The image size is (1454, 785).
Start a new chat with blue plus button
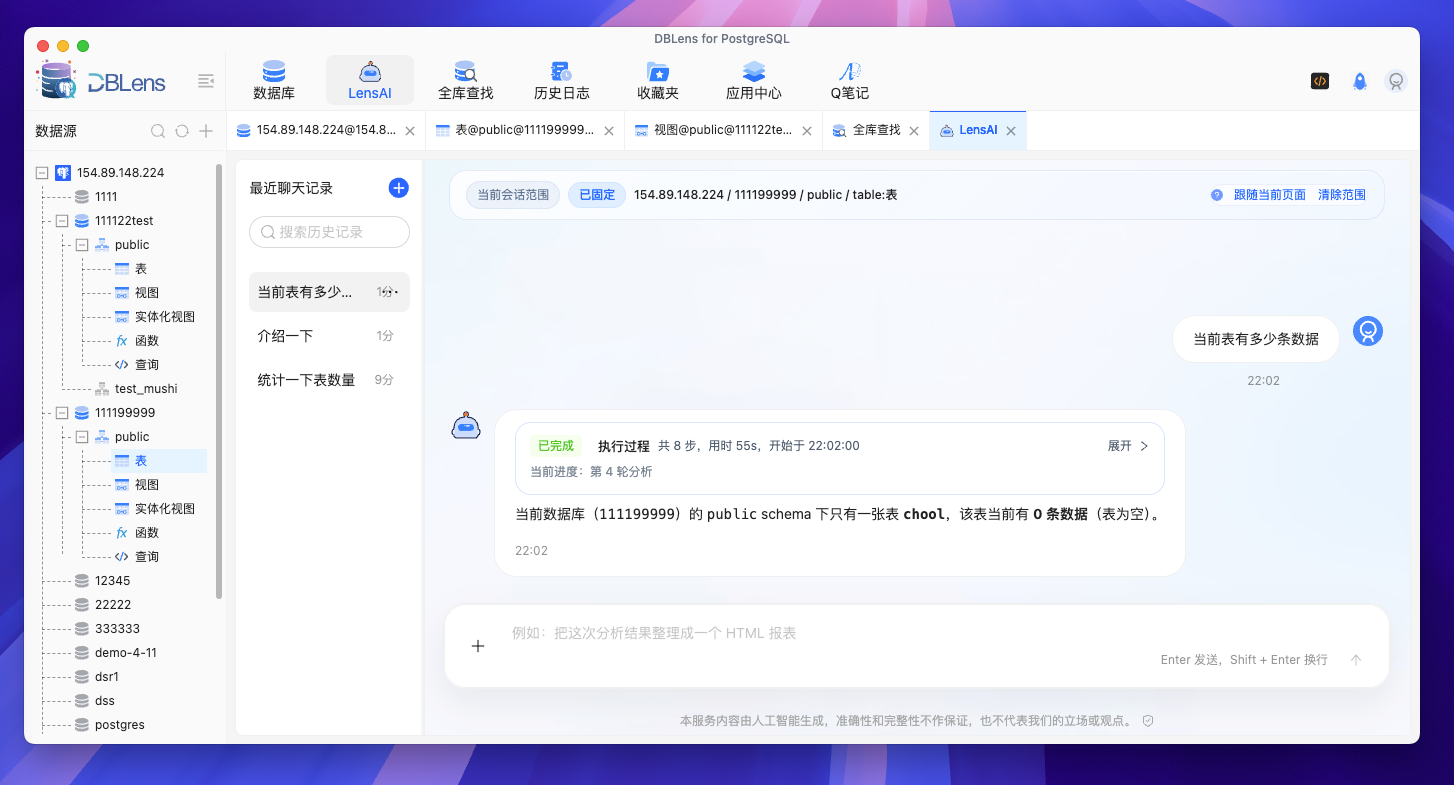tap(398, 188)
